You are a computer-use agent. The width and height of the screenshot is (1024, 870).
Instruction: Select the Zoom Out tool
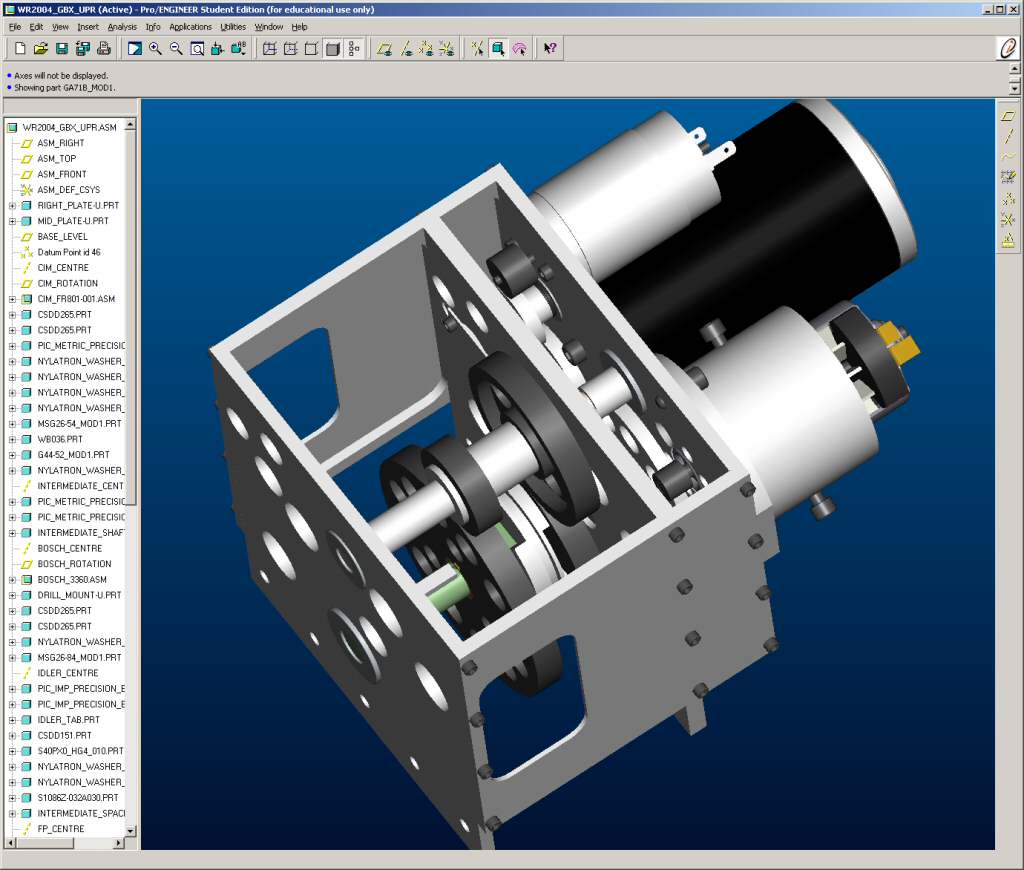pos(174,47)
